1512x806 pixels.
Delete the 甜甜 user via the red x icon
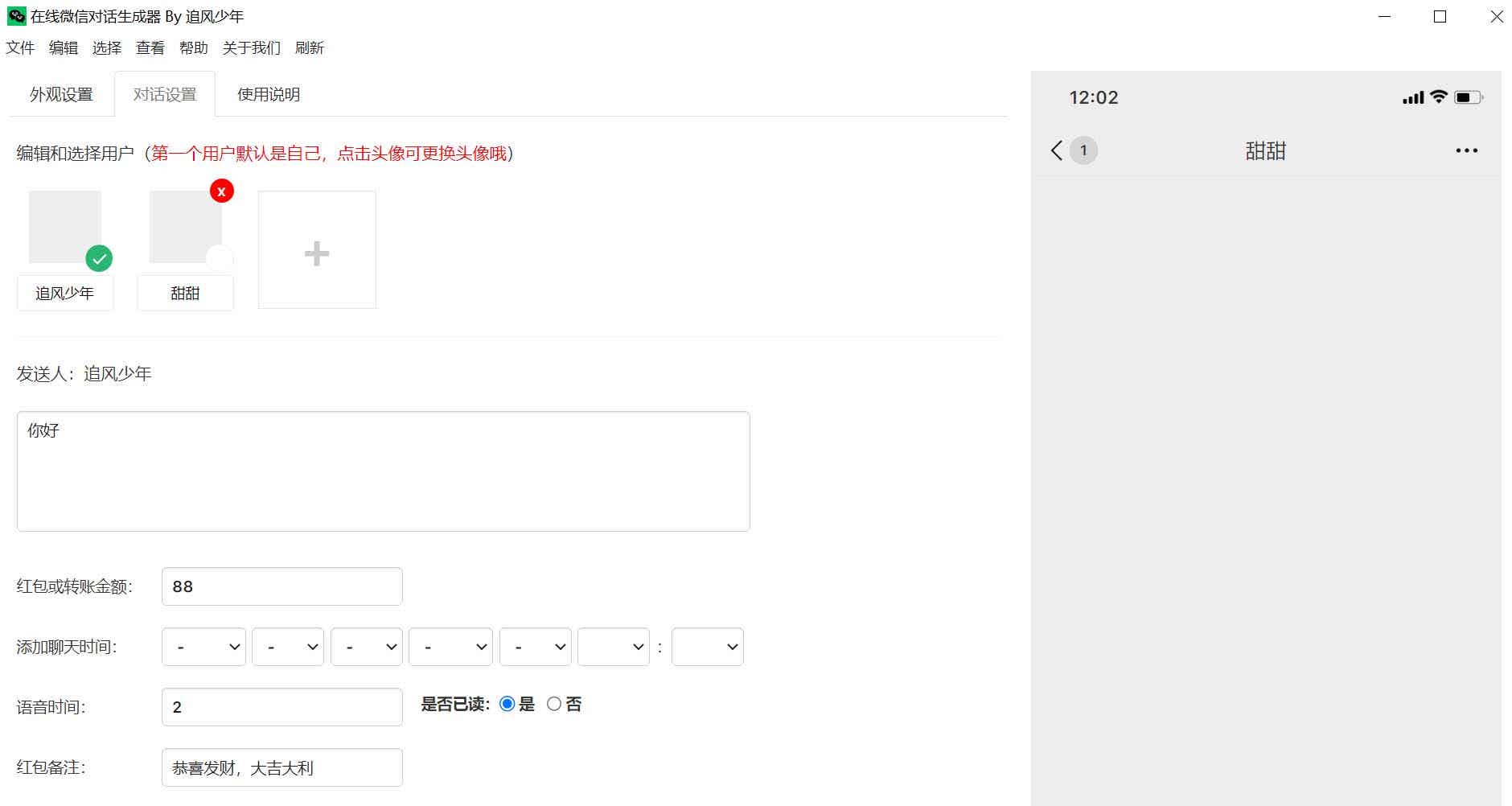221,191
